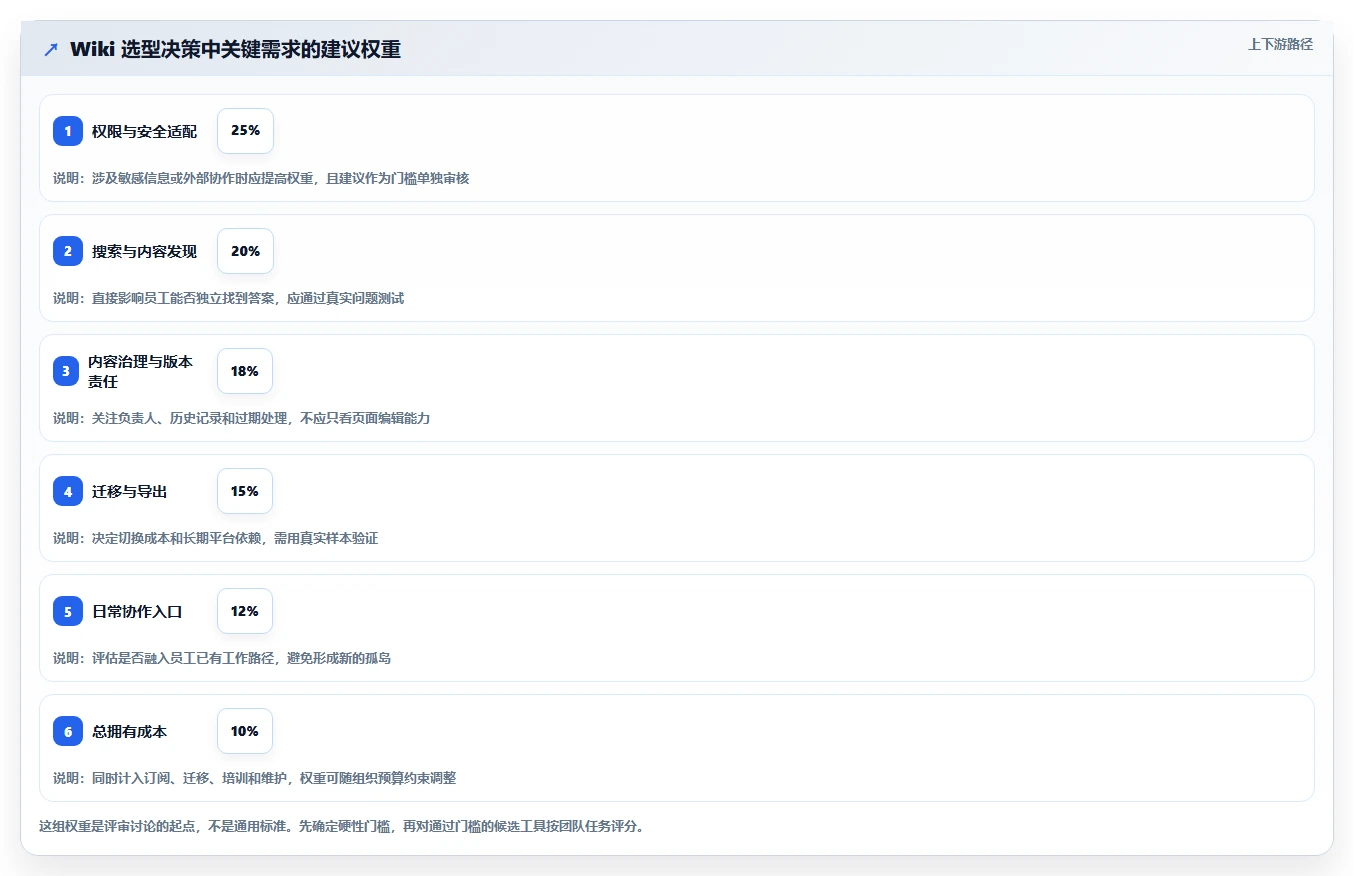Click the note about 关注负责人、历史记录和过期处理
Viewport: 1354px width, 876px height.
[241, 418]
